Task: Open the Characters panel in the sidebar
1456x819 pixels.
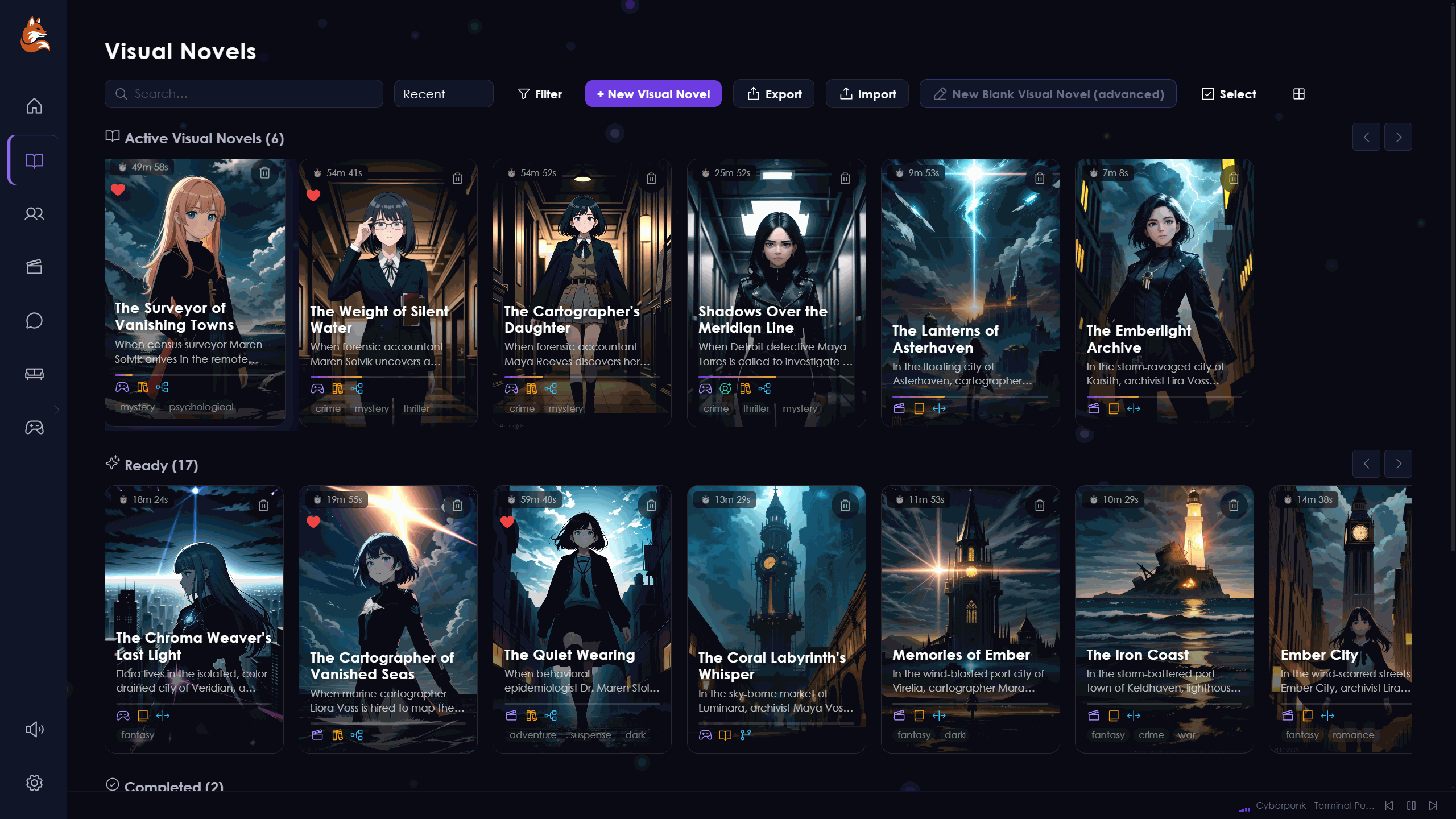Action: click(34, 213)
